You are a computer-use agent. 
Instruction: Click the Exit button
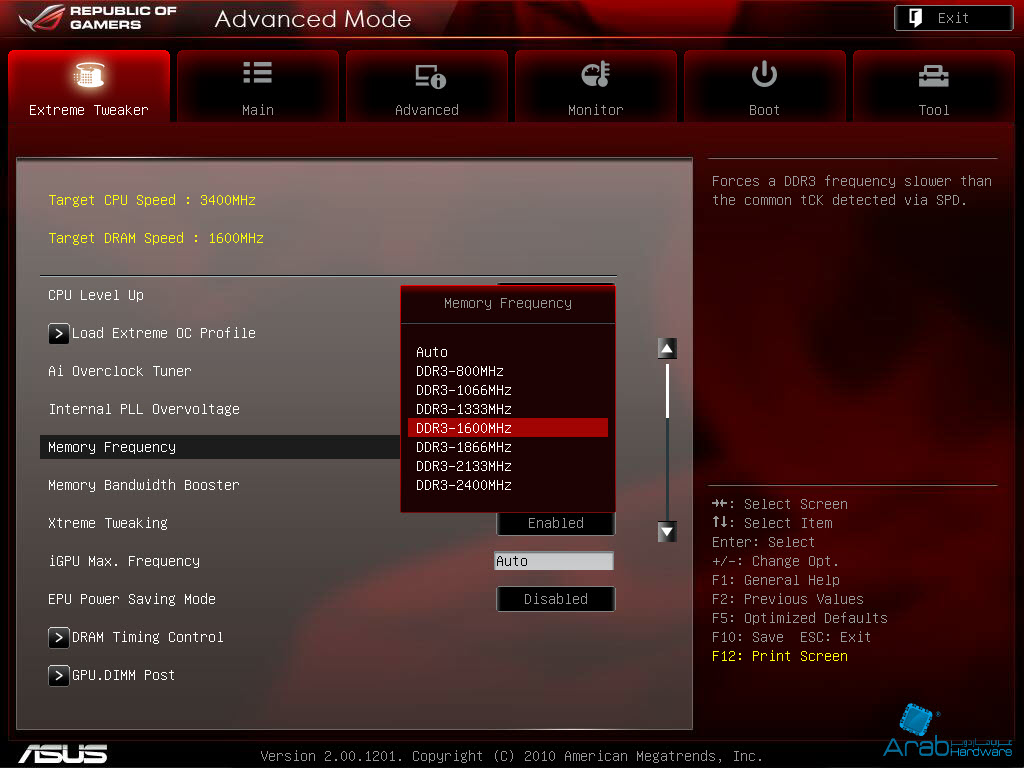pos(953,18)
